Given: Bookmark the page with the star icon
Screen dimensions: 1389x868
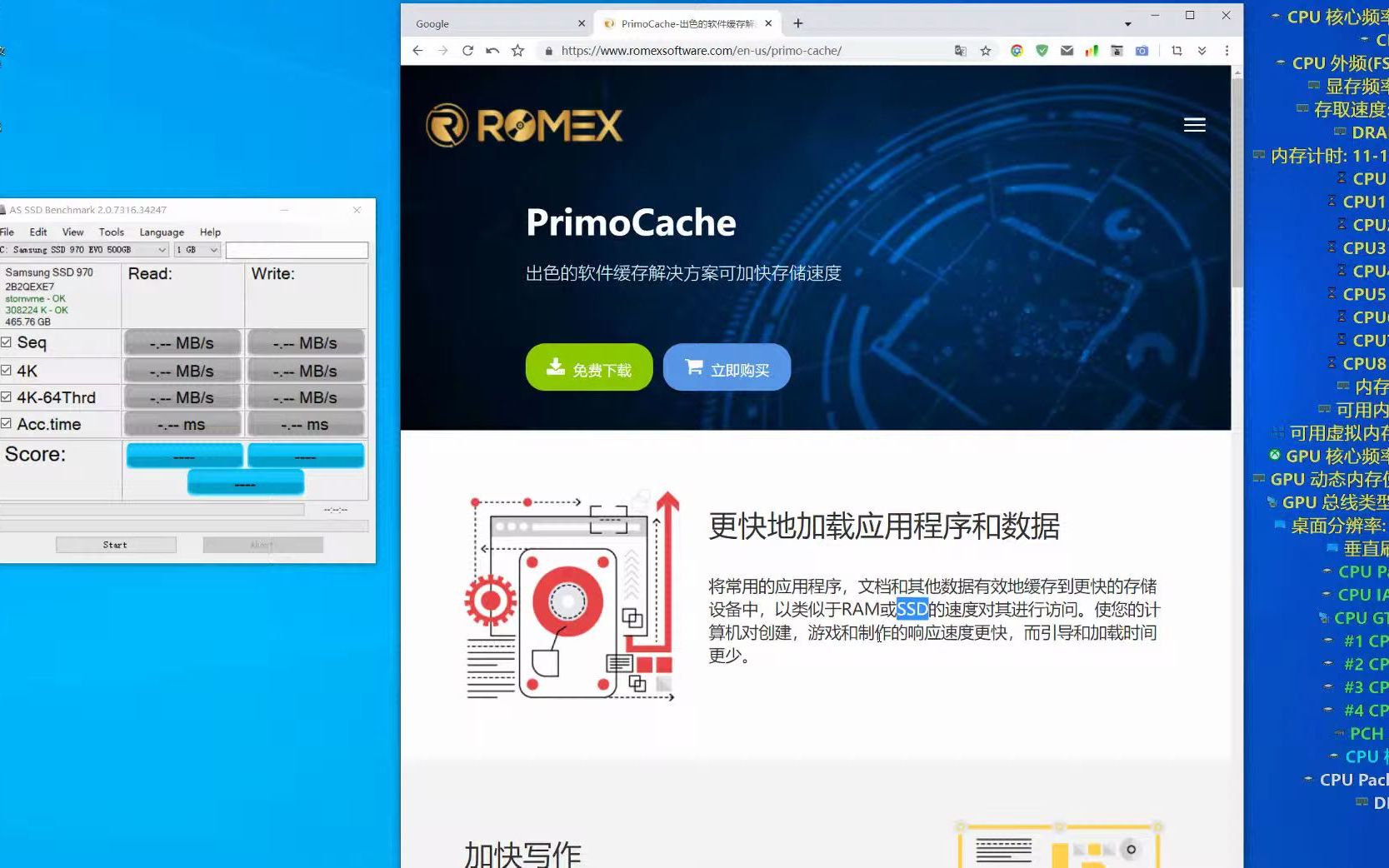Looking at the screenshot, I should tap(985, 51).
